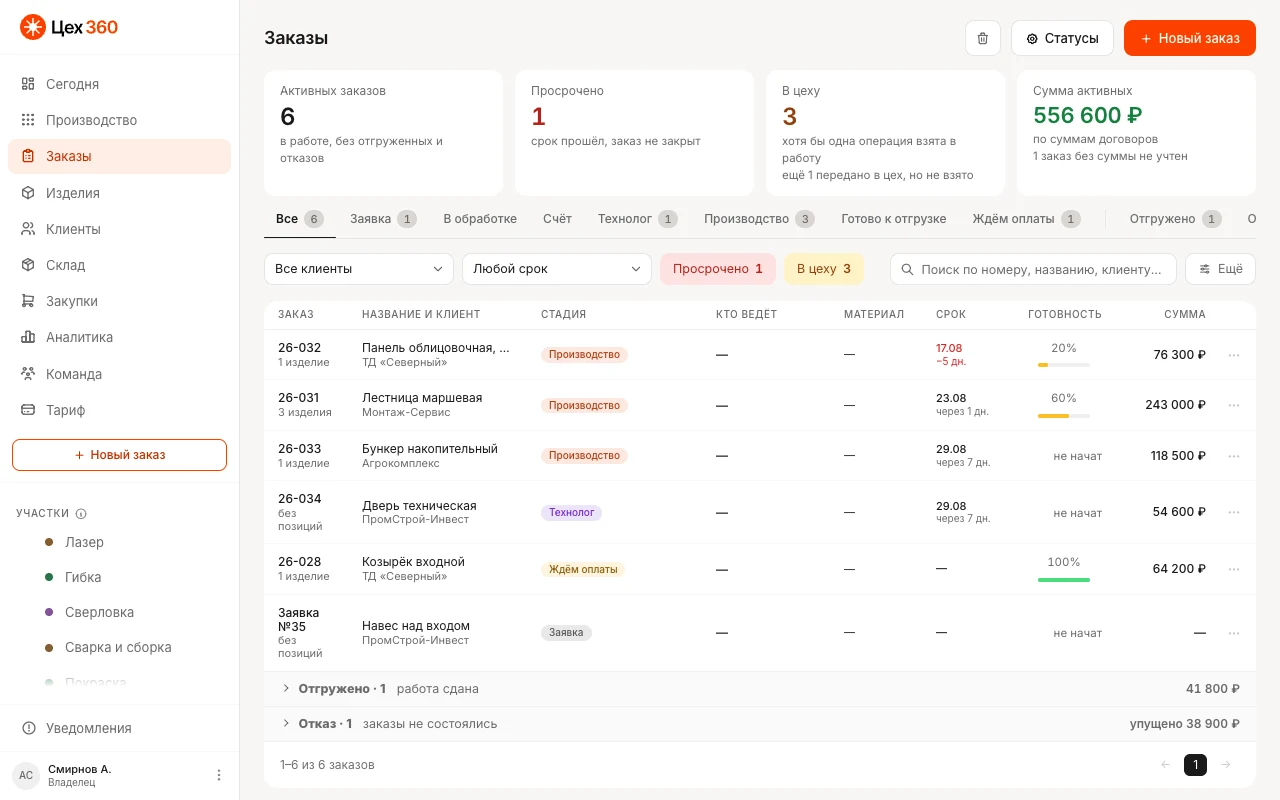Viewport: 1280px width, 800px height.
Task: Go to the Команда page
Action: [119, 374]
